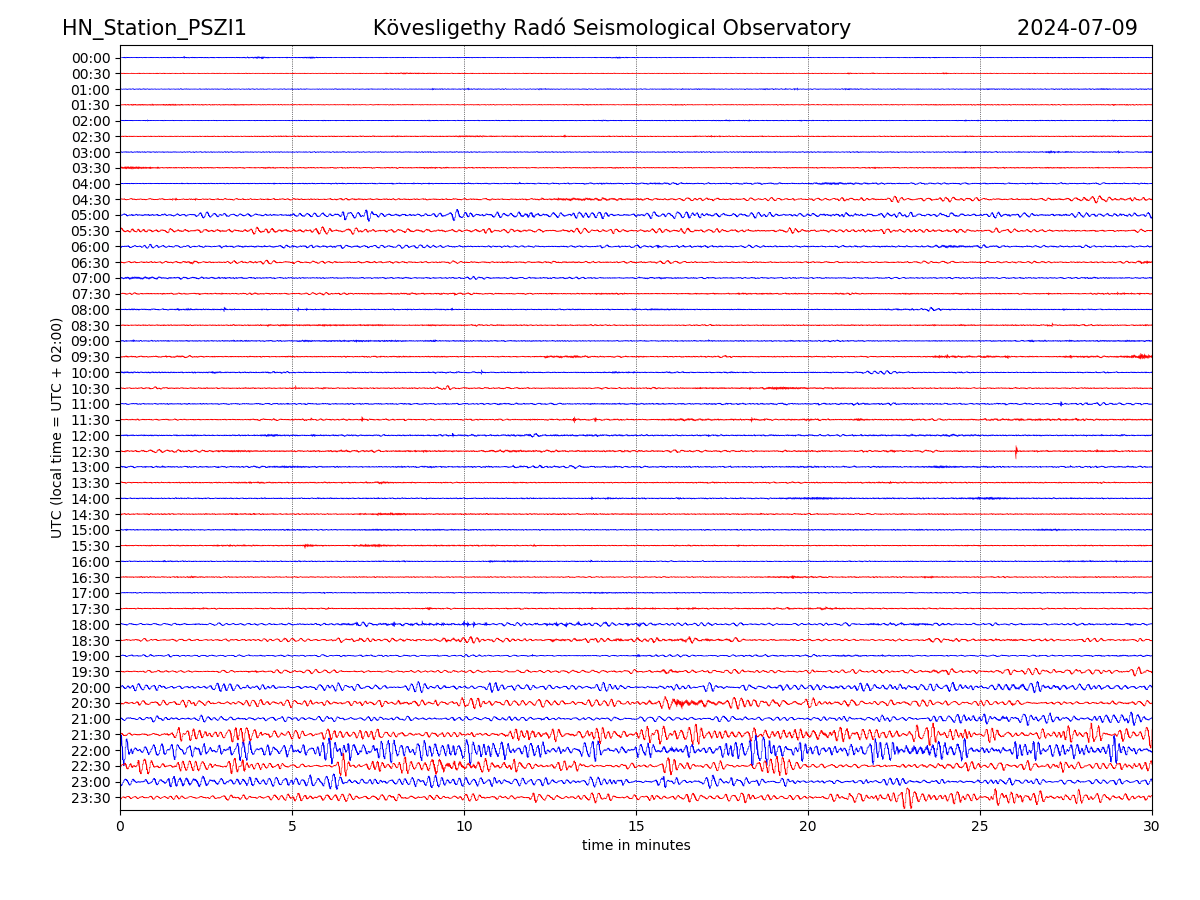Click the 5 tick on minutes axis
Viewport: 1200px width, 900px height.
292,827
